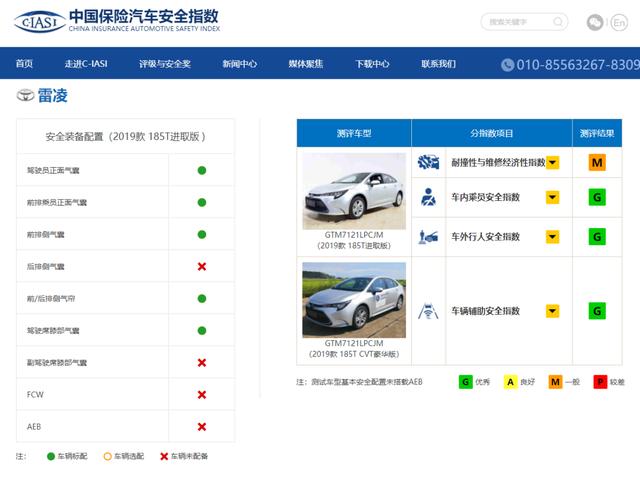
Task: Open the 走进C-IASI nav item
Action: 86,64
